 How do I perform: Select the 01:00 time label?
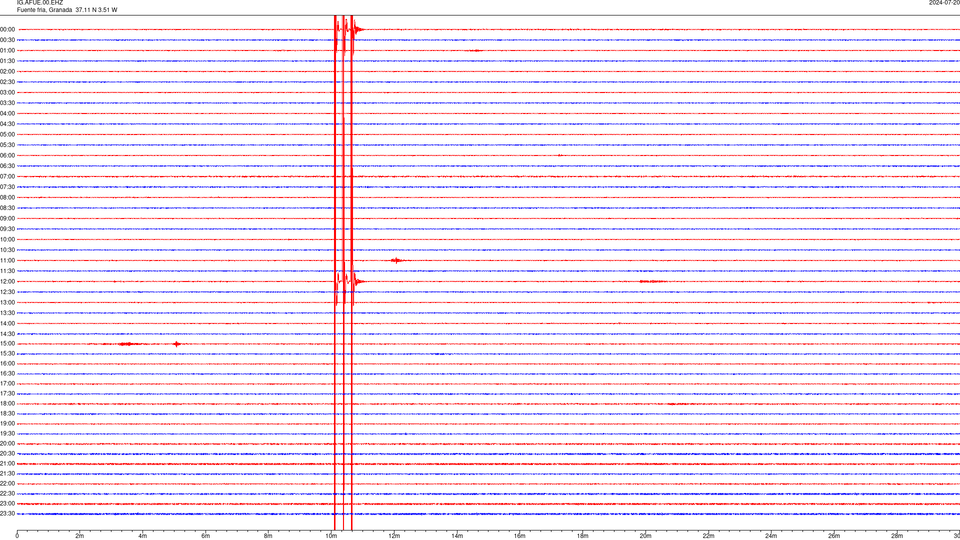pos(7,50)
